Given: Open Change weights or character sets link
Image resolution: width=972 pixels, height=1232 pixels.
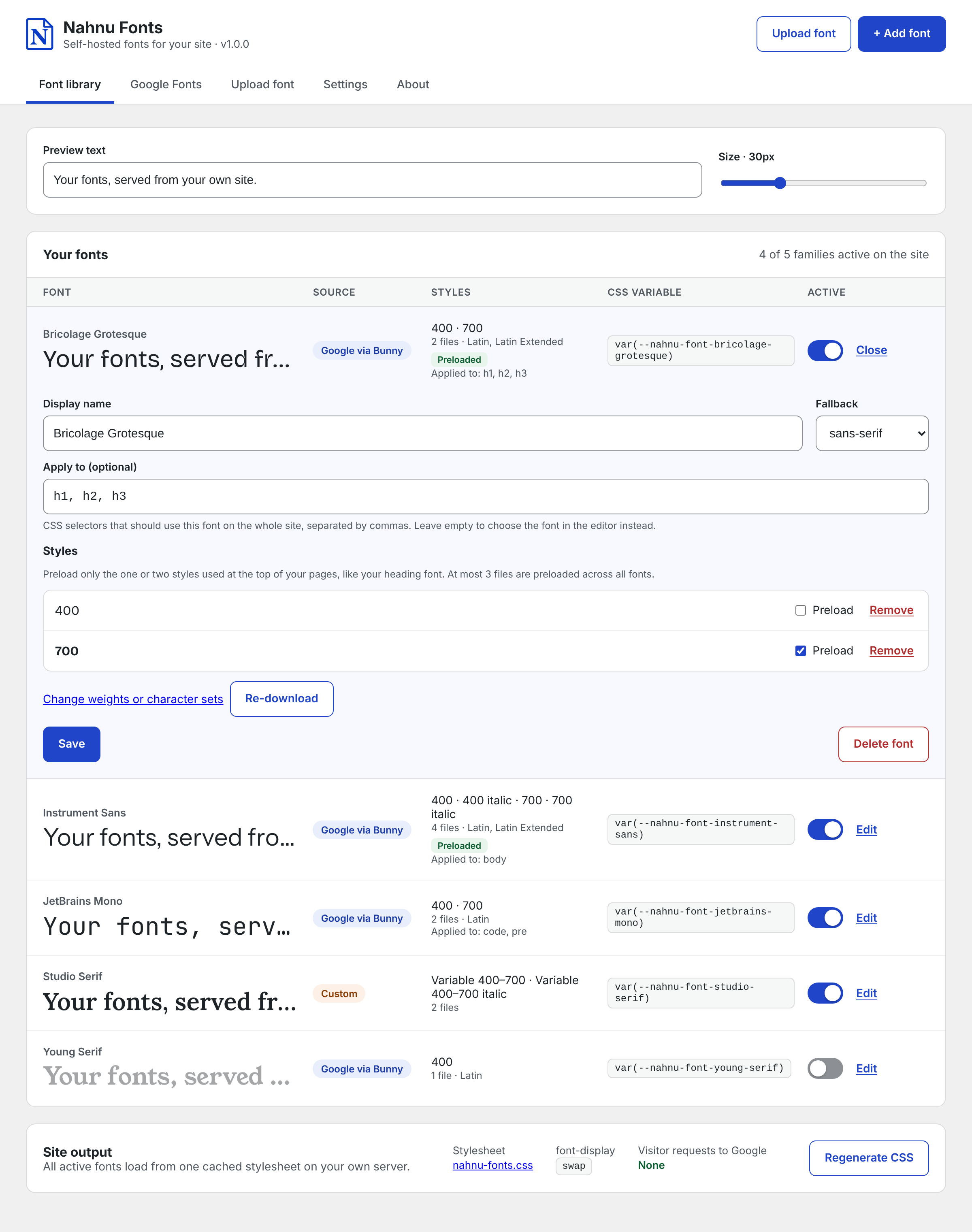Looking at the screenshot, I should [x=132, y=699].
